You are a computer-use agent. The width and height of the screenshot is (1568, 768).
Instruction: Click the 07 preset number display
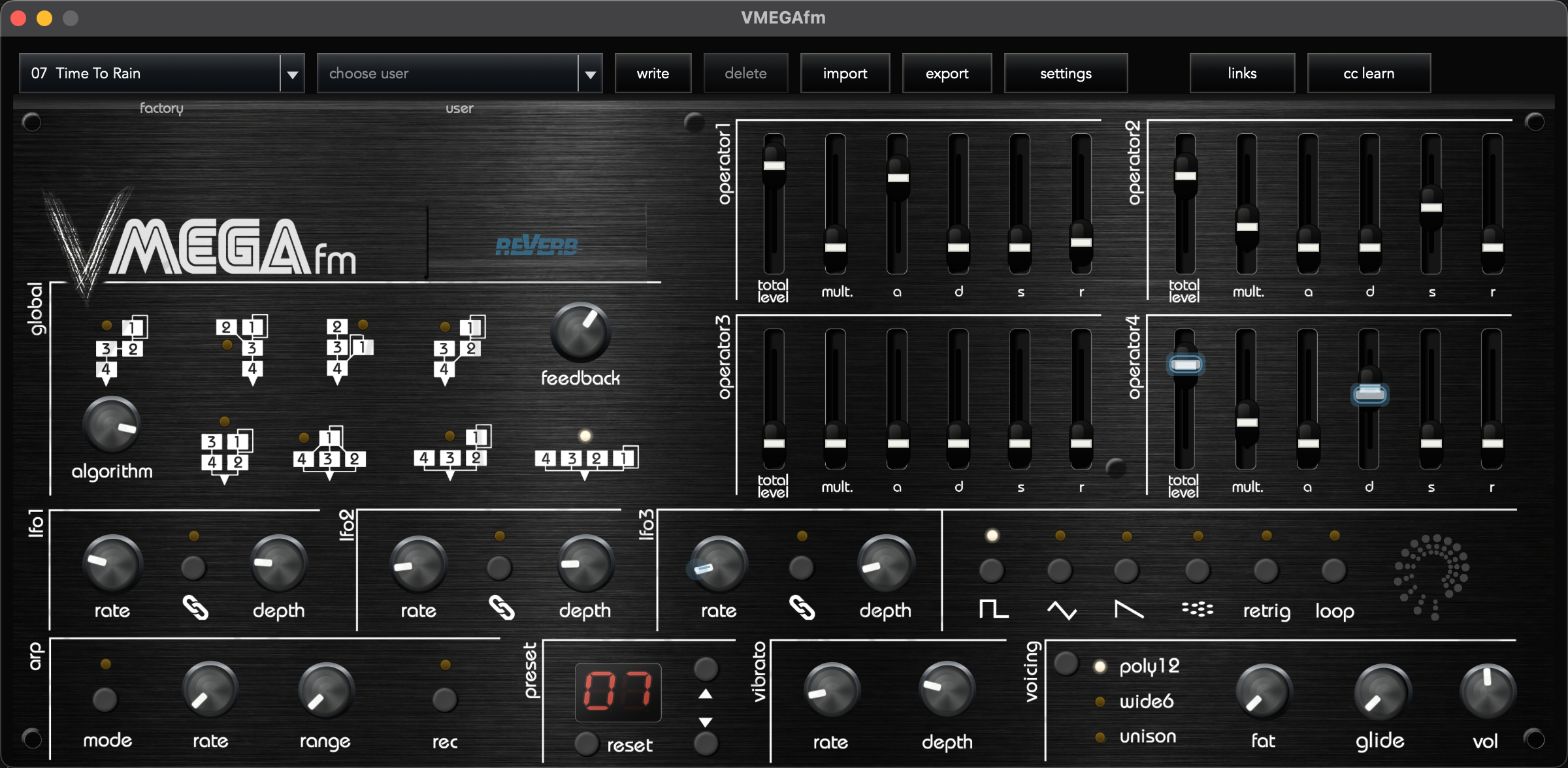point(617,692)
